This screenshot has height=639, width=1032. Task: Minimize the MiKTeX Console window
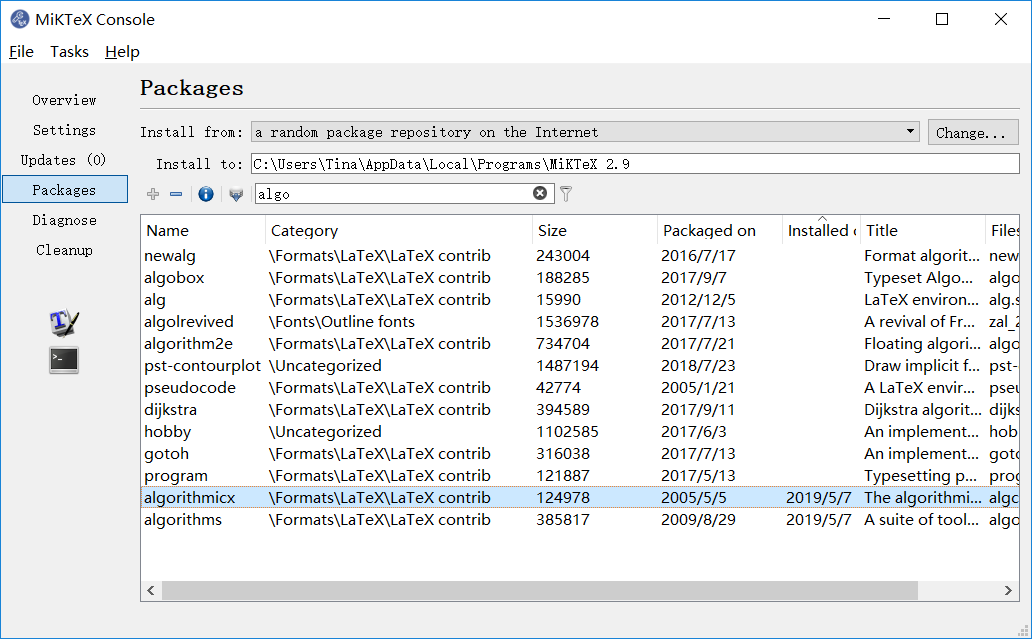884,19
